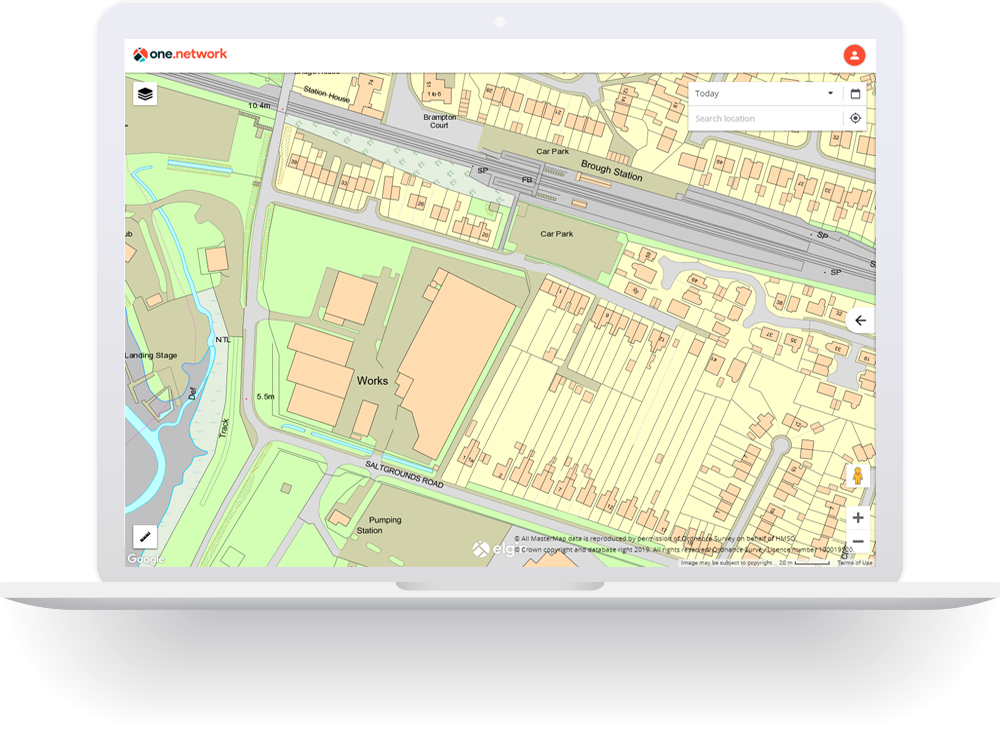Center map on my location
Image resolution: width=1000 pixels, height=730 pixels.
click(855, 118)
